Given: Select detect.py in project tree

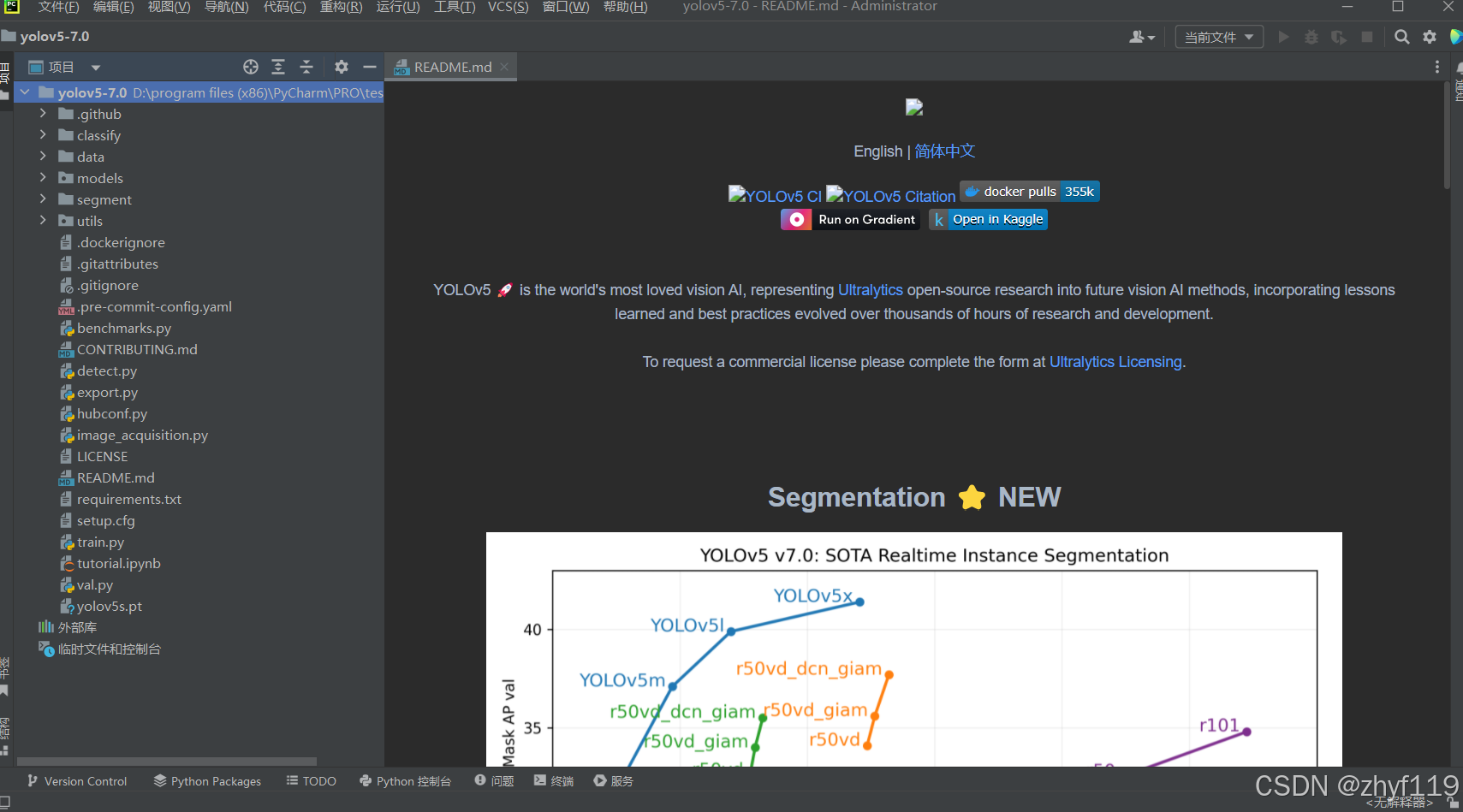Looking at the screenshot, I should (x=106, y=371).
